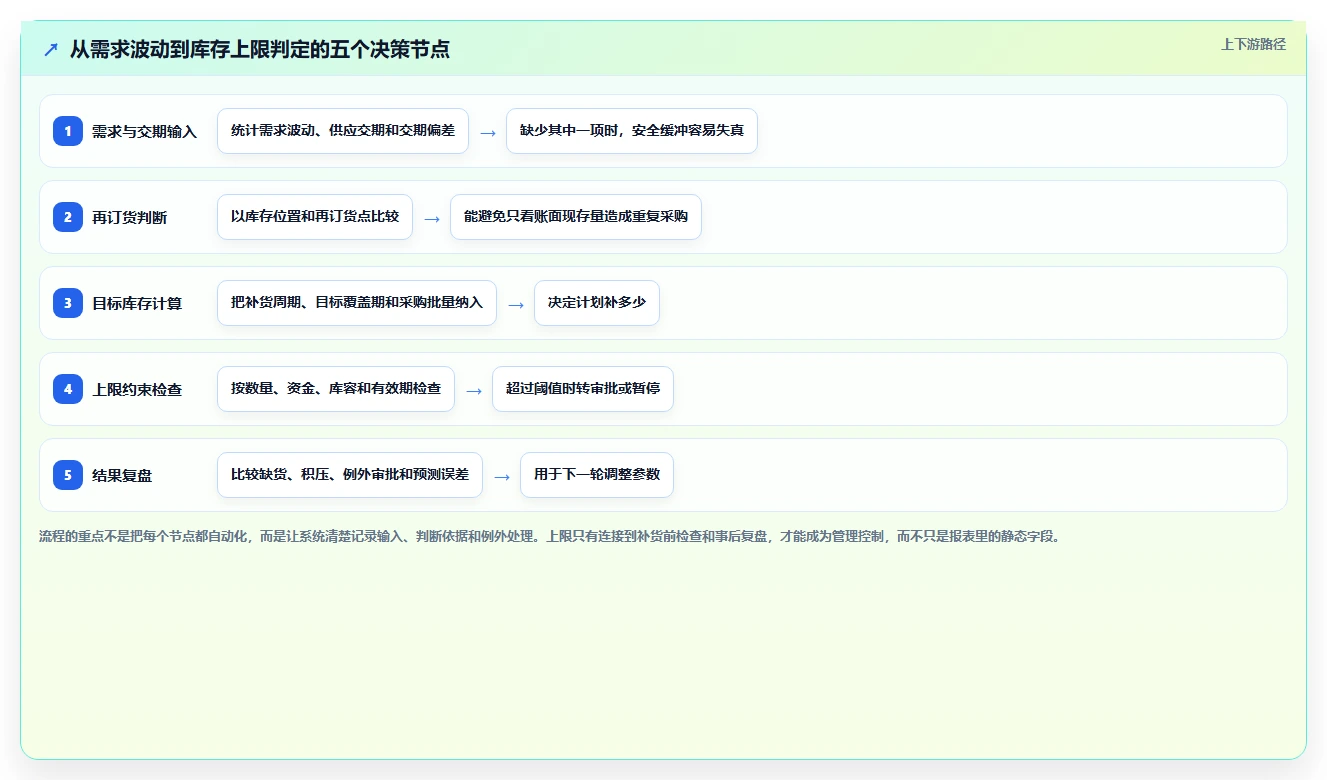Click the arrow in the 再订货判断 row
The height and width of the screenshot is (780, 1327).
(x=432, y=218)
